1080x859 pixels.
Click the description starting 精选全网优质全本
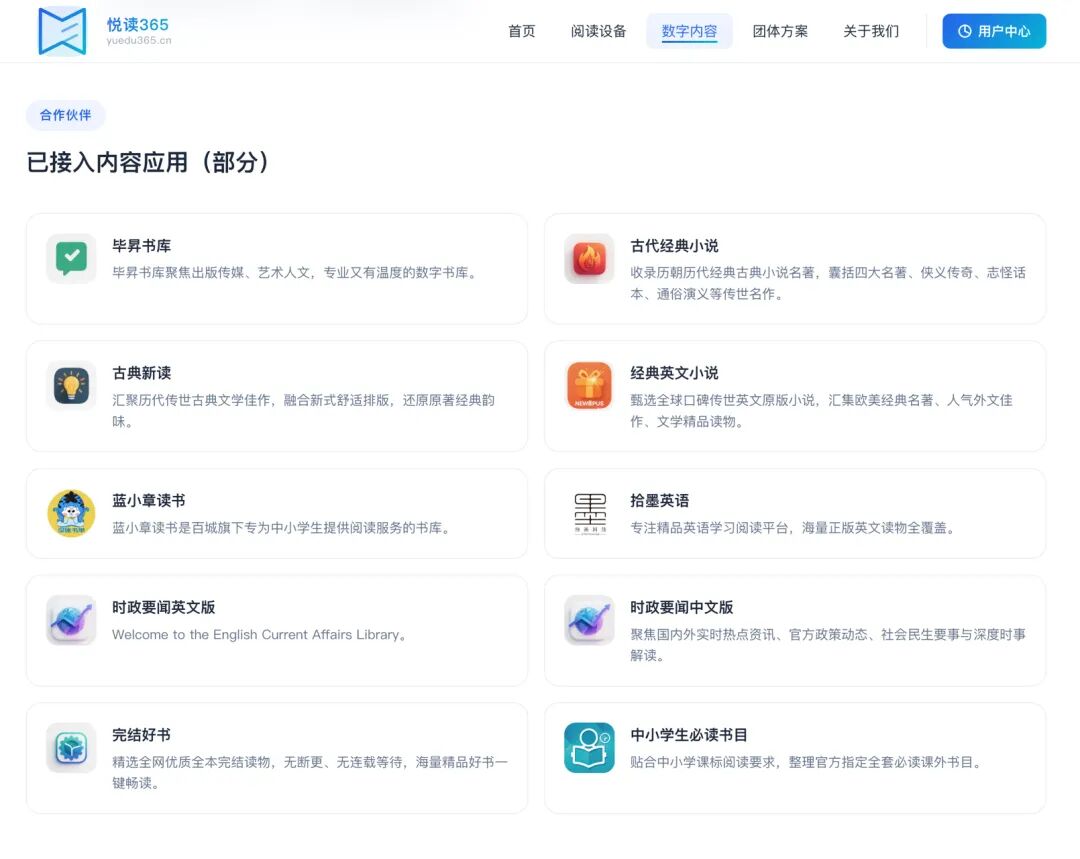click(310, 772)
